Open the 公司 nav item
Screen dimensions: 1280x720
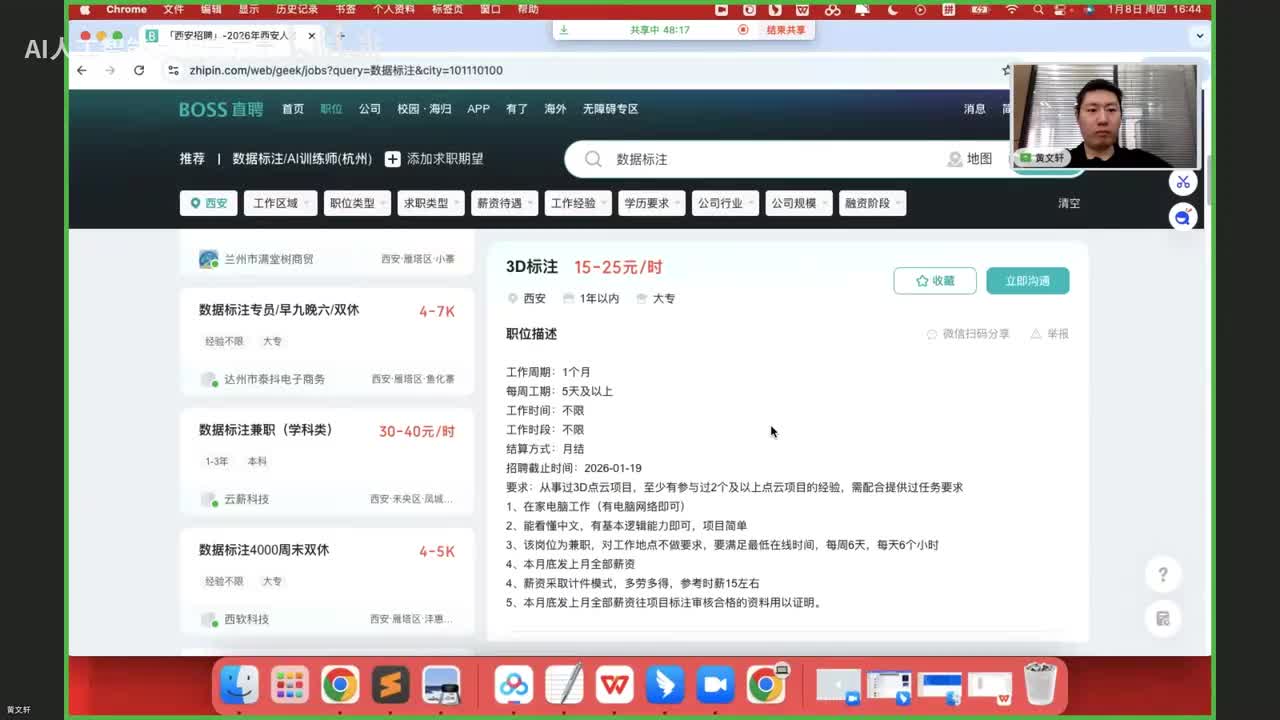[x=370, y=109]
